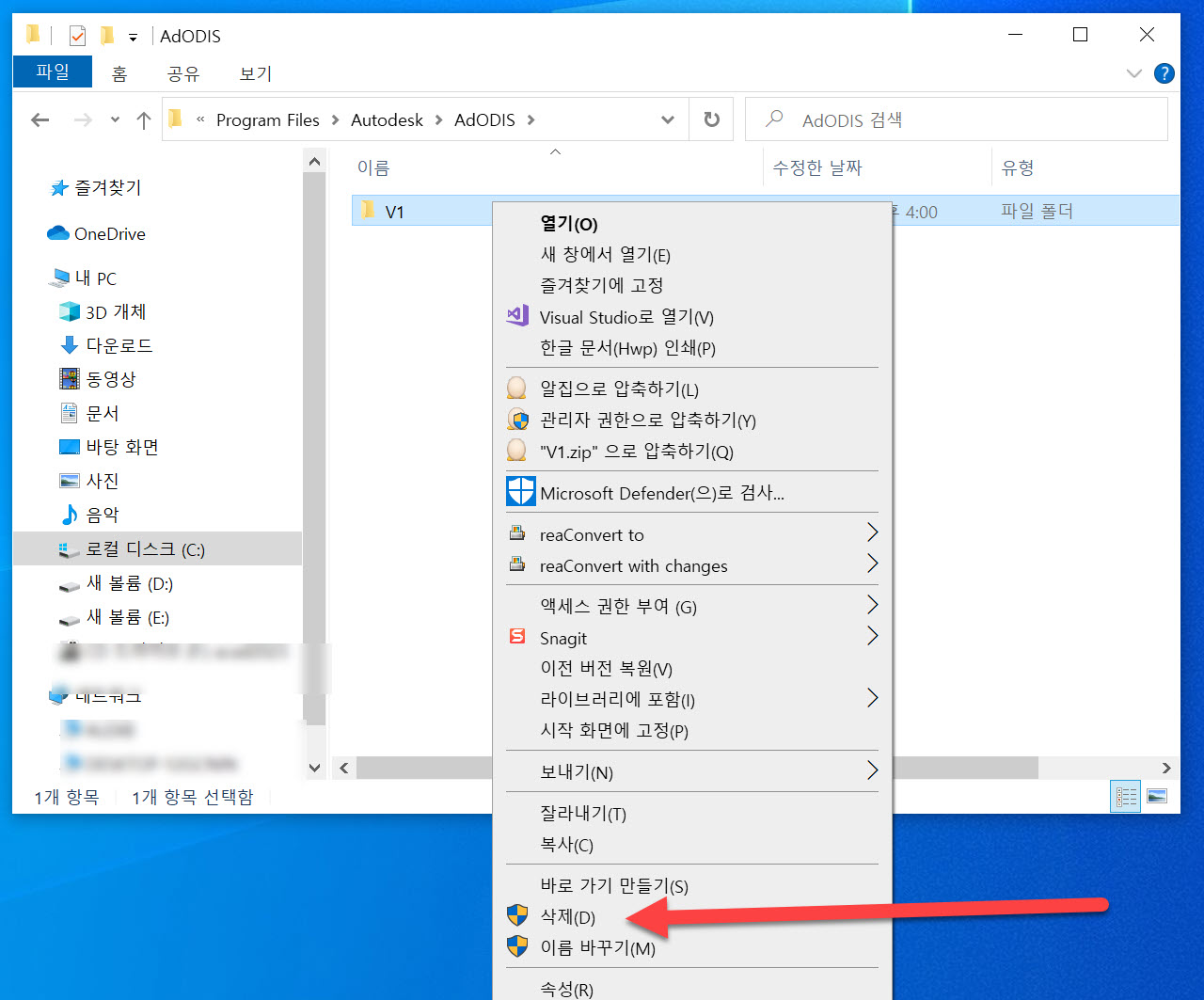Screen dimensions: 1204x1000
Task: Click the Forward navigation arrow
Action: (x=83, y=119)
